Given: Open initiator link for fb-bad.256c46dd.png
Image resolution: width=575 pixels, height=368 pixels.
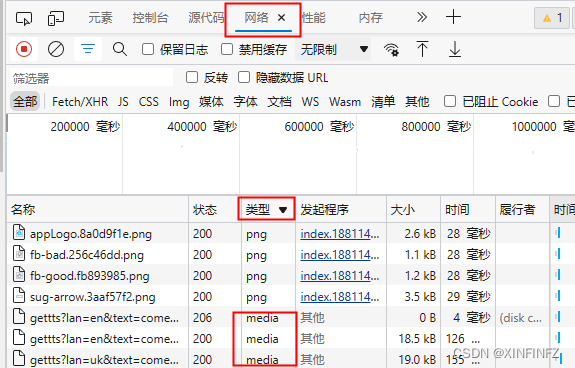Looking at the screenshot, I should pyautogui.click(x=340, y=254).
